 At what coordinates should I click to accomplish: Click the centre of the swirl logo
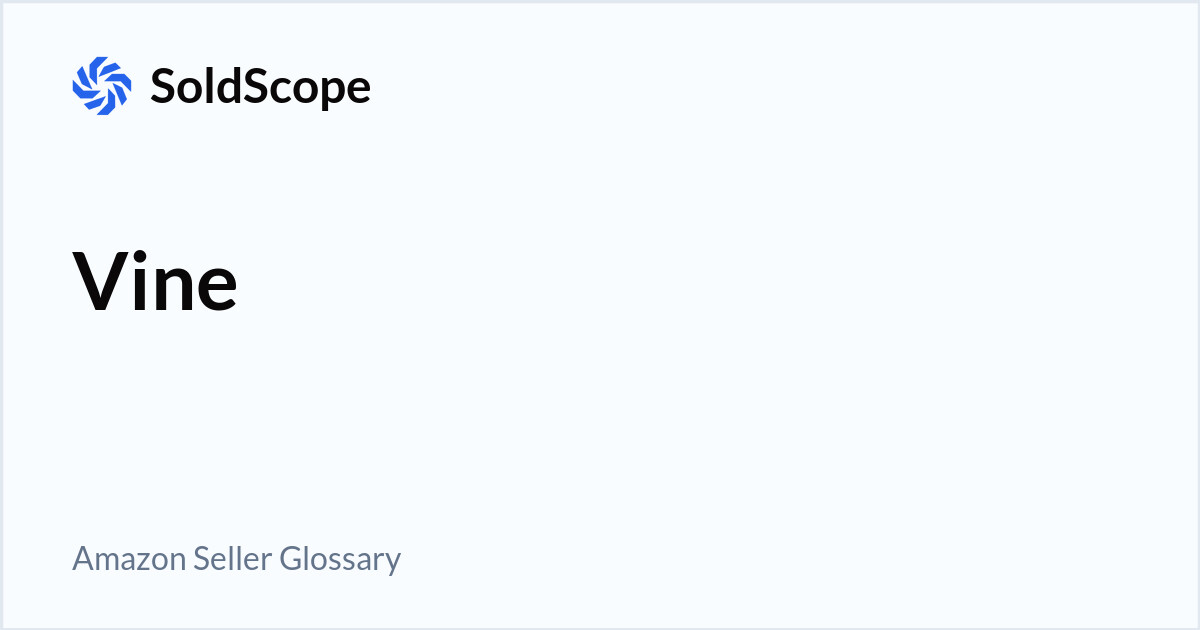[102, 86]
